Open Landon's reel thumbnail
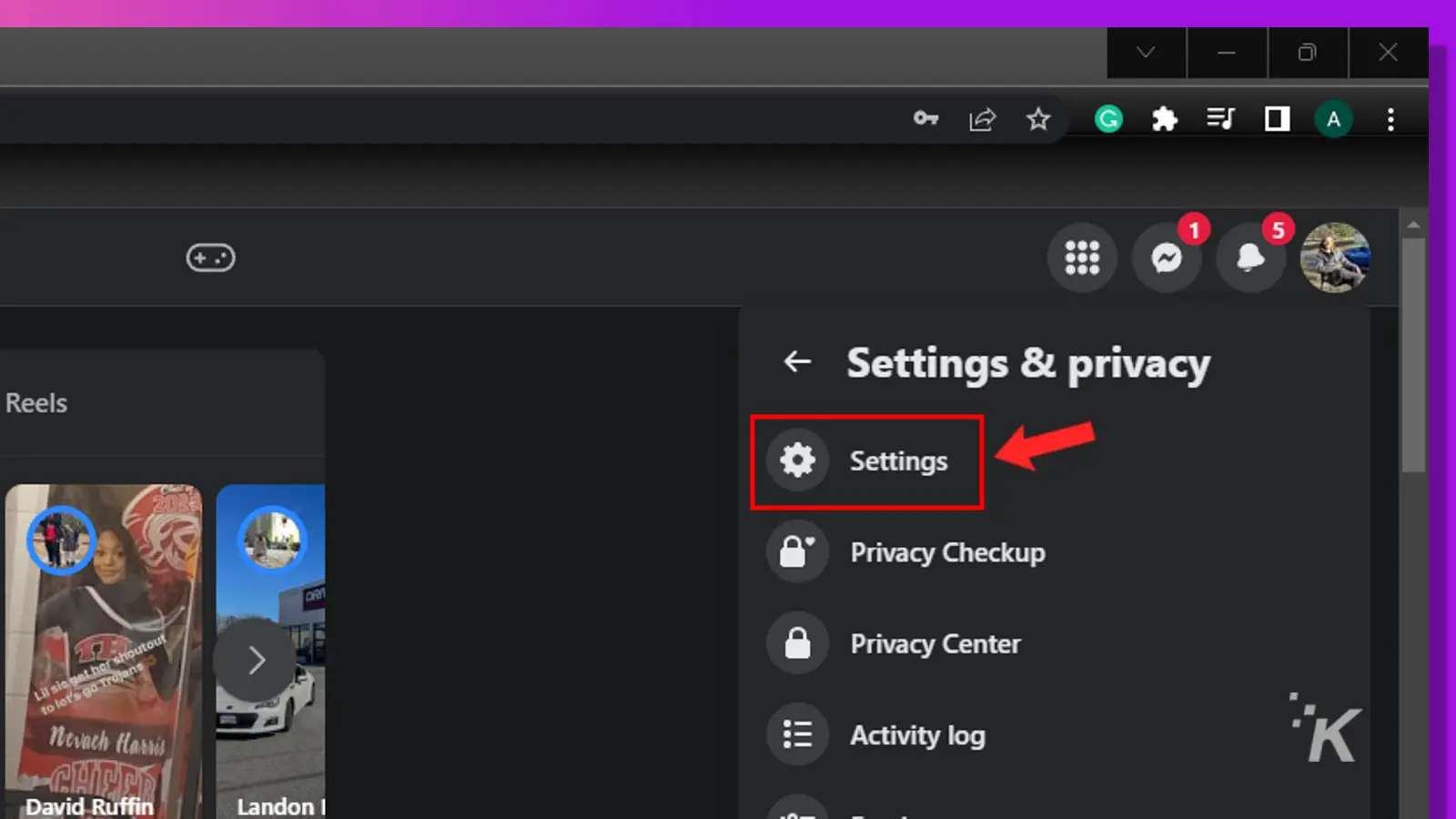Screen dimensions: 1456x819 (270, 652)
